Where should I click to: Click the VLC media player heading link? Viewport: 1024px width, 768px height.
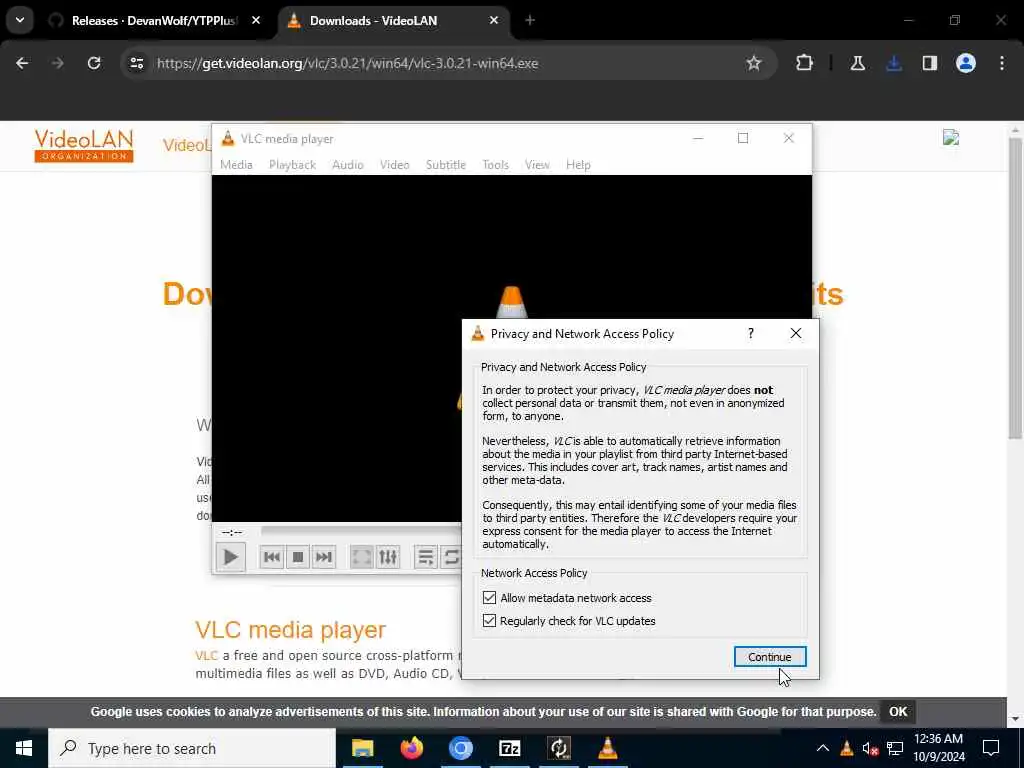[290, 630]
